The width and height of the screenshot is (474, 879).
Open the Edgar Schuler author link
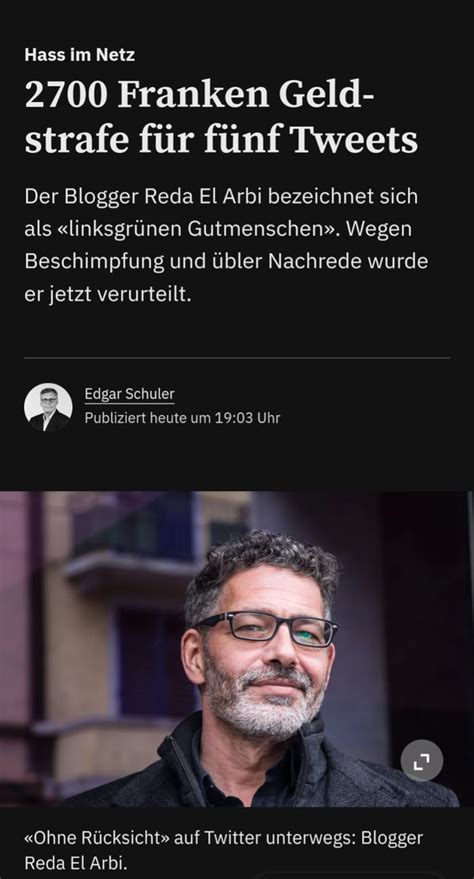tap(129, 394)
